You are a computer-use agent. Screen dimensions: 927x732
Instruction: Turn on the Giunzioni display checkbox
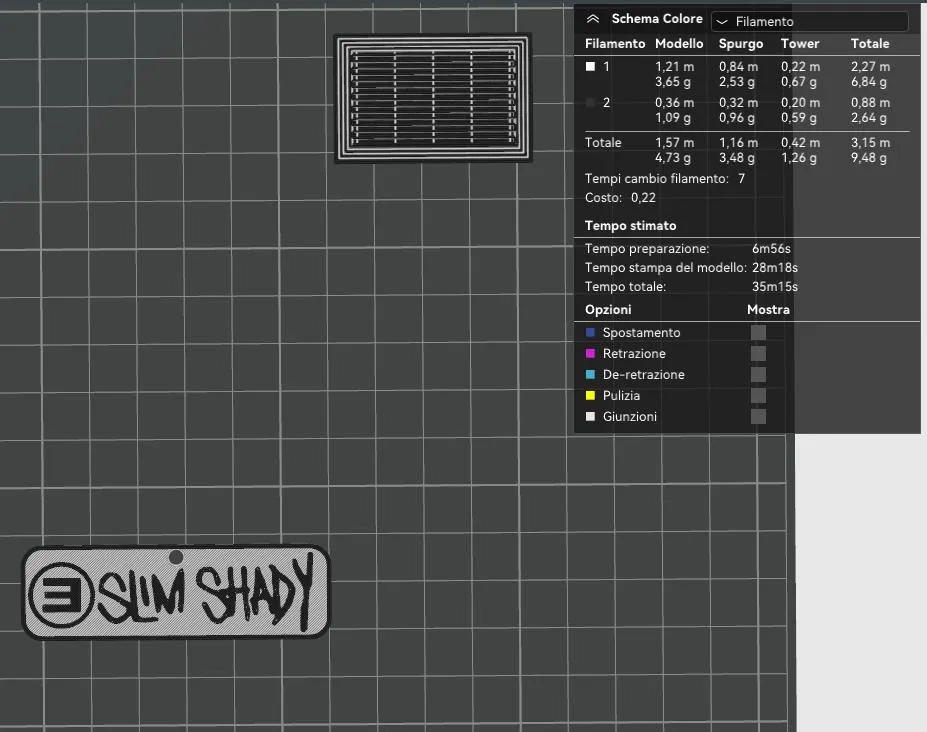pos(759,416)
